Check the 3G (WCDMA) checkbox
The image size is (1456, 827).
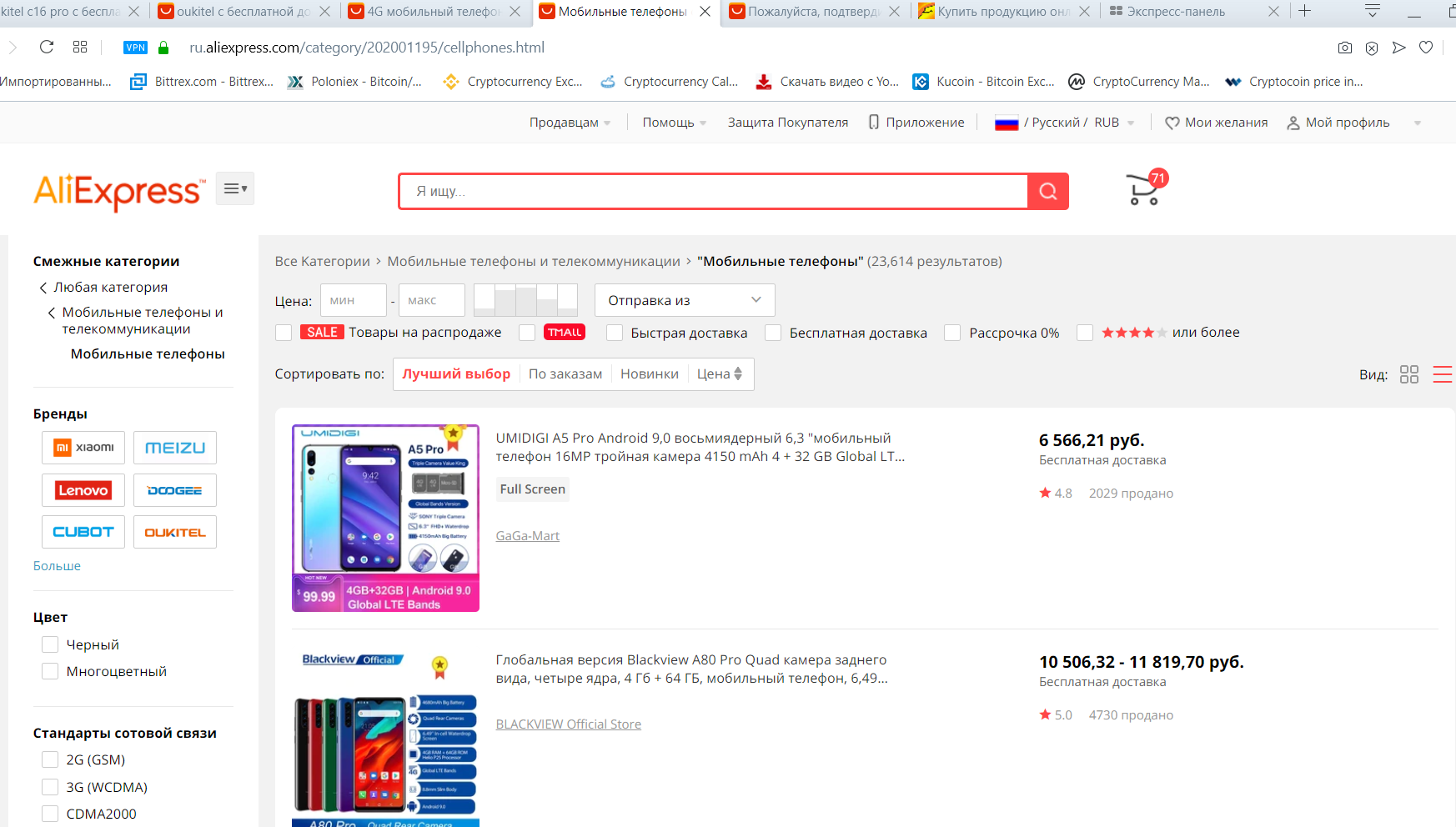pos(50,787)
